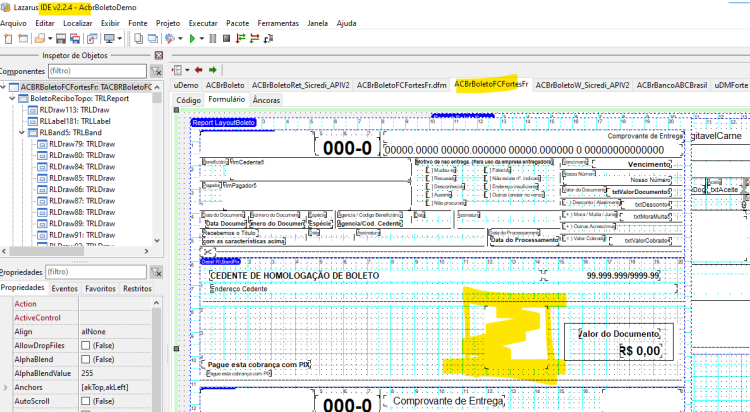Open the Localizar menu
The image size is (750, 412).
[x=77, y=23]
